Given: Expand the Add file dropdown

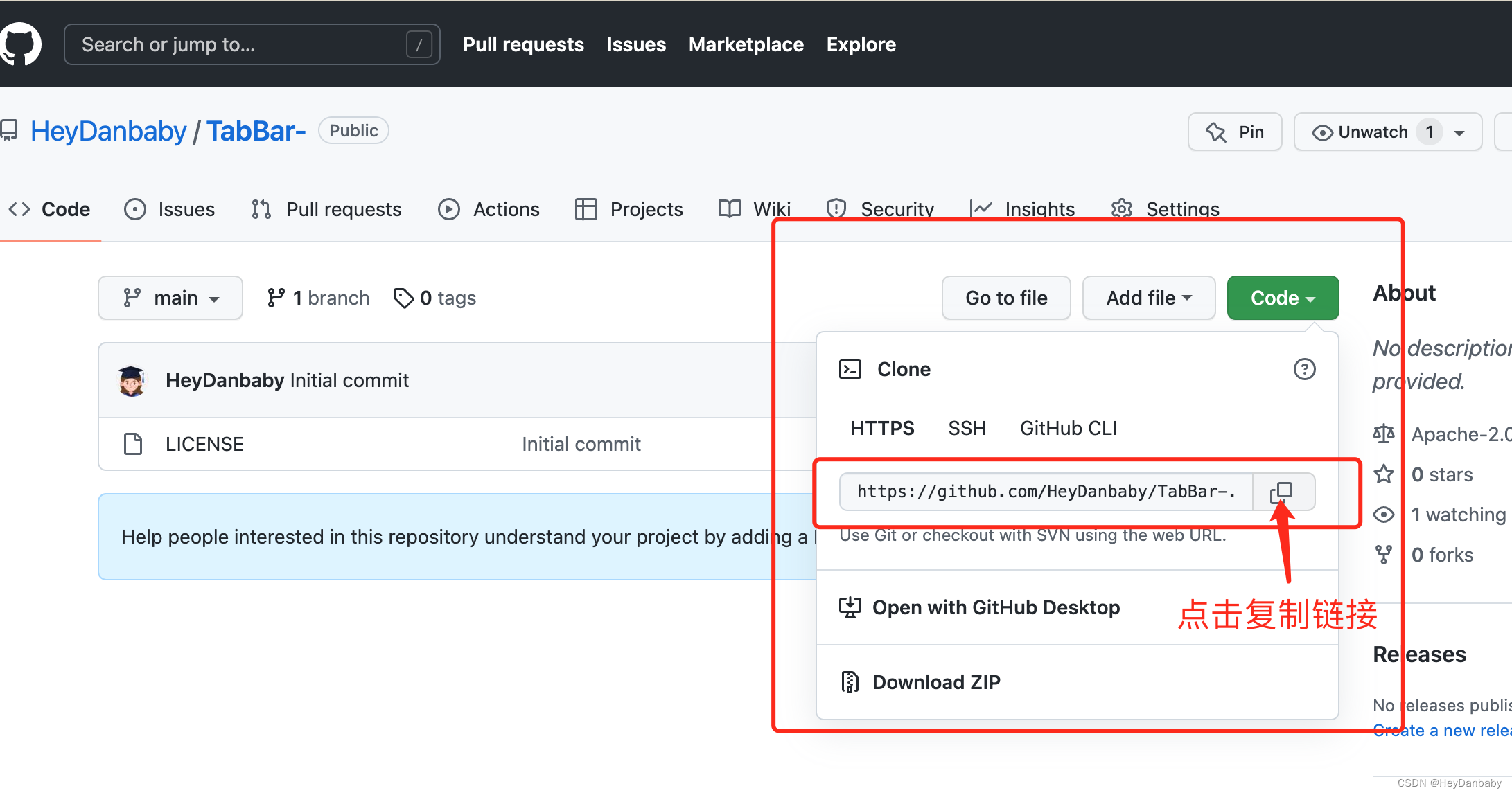Looking at the screenshot, I should (1149, 298).
